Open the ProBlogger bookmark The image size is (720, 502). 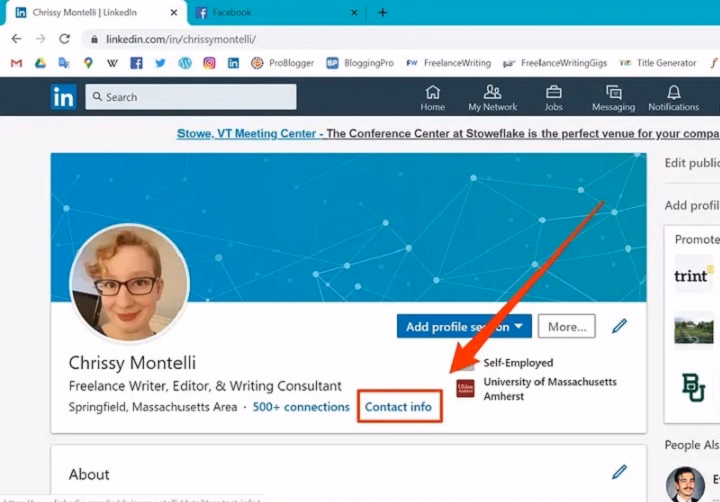283,63
